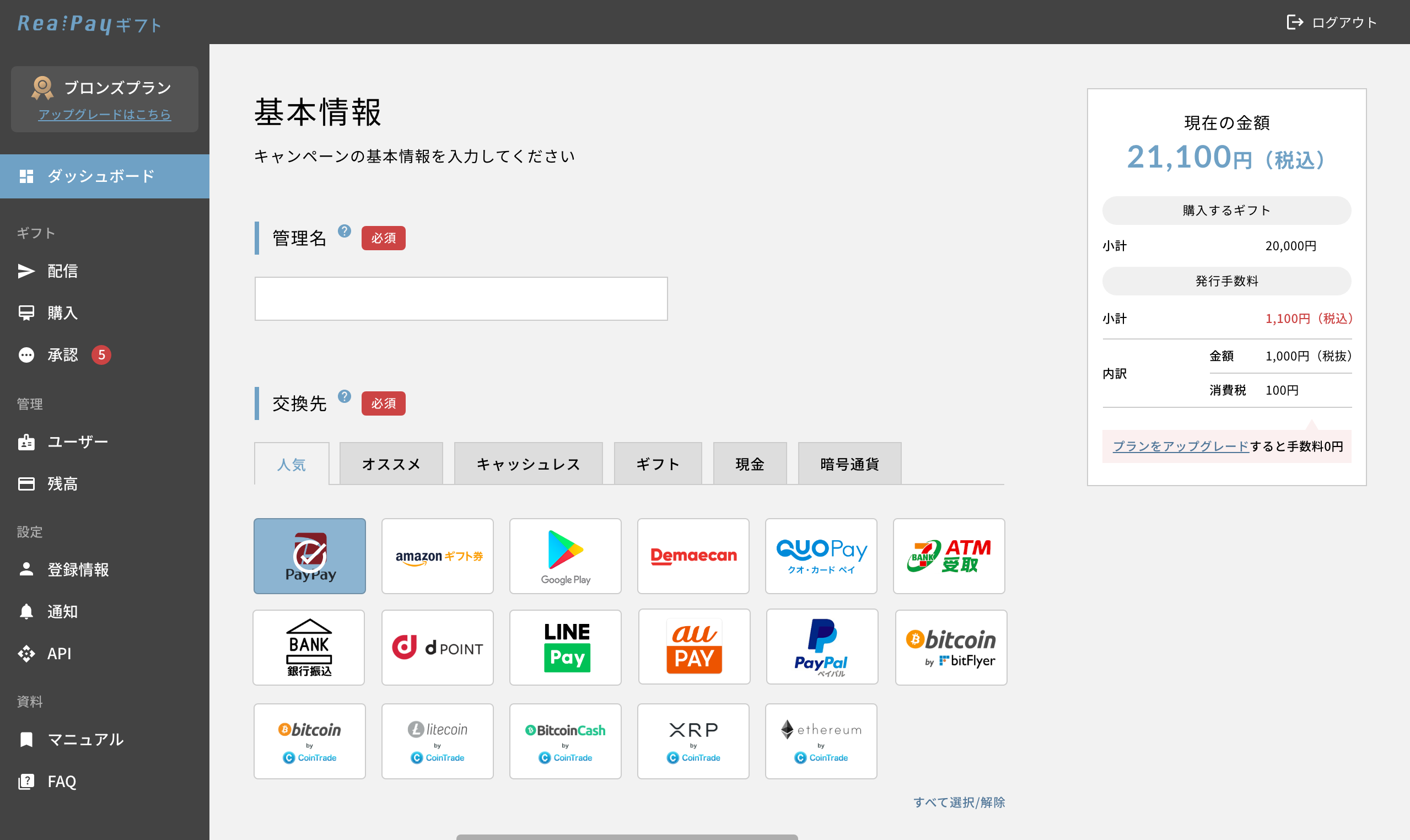Select bitcoin by CoinTrade option

tap(310, 741)
